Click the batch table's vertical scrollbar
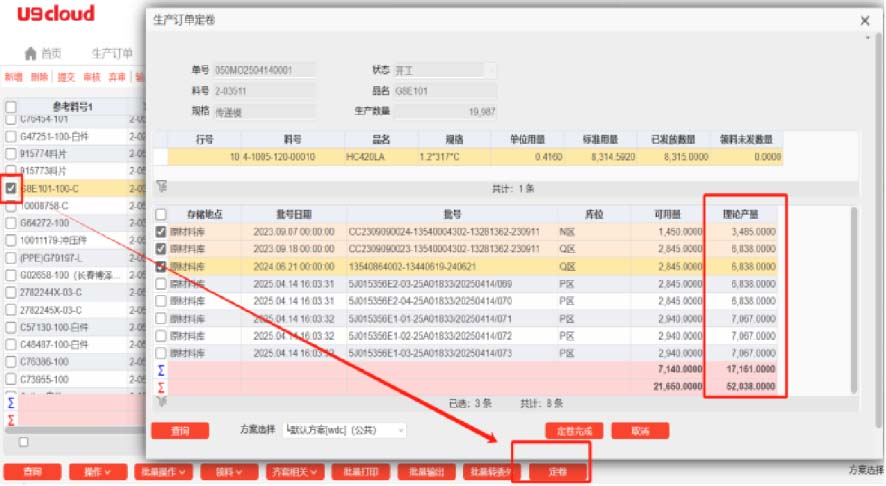 (853, 300)
